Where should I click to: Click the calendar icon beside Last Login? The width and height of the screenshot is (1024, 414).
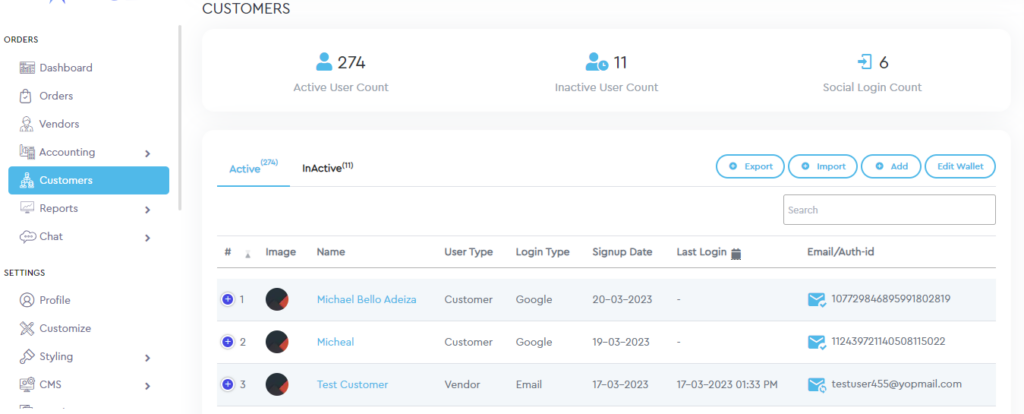[x=736, y=253]
